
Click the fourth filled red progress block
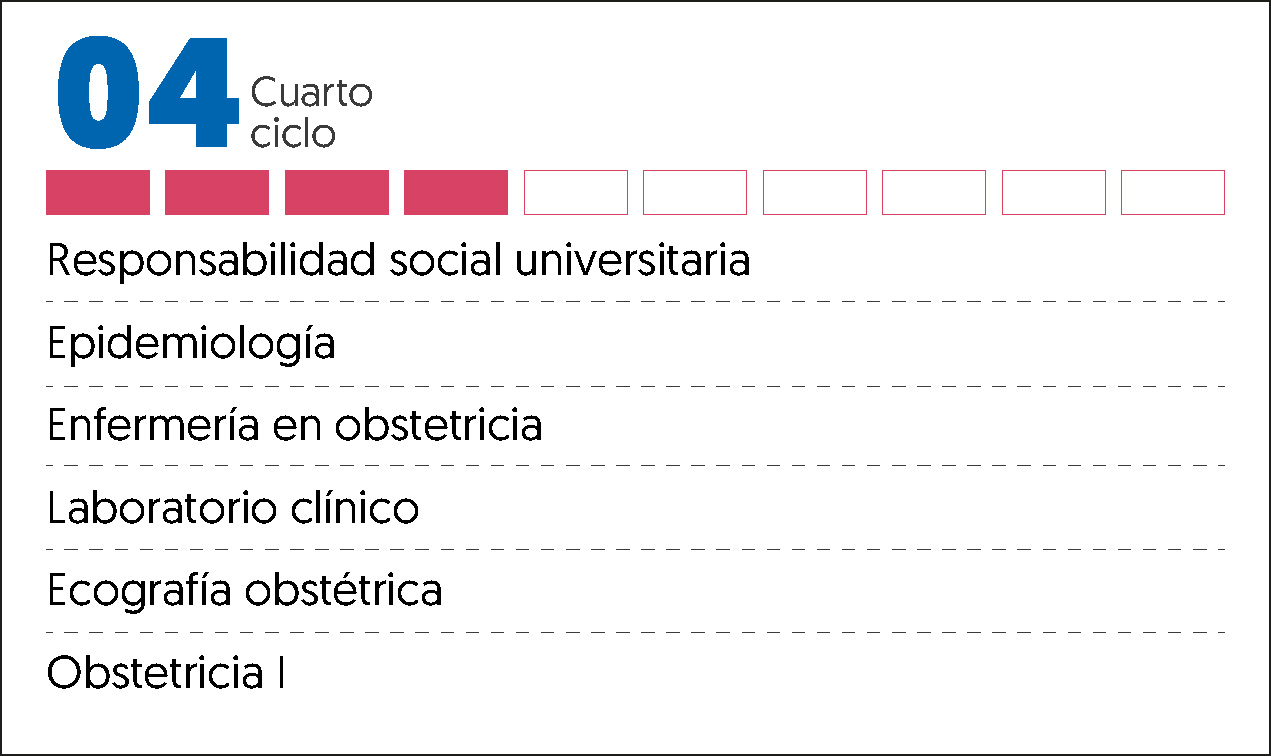456,192
